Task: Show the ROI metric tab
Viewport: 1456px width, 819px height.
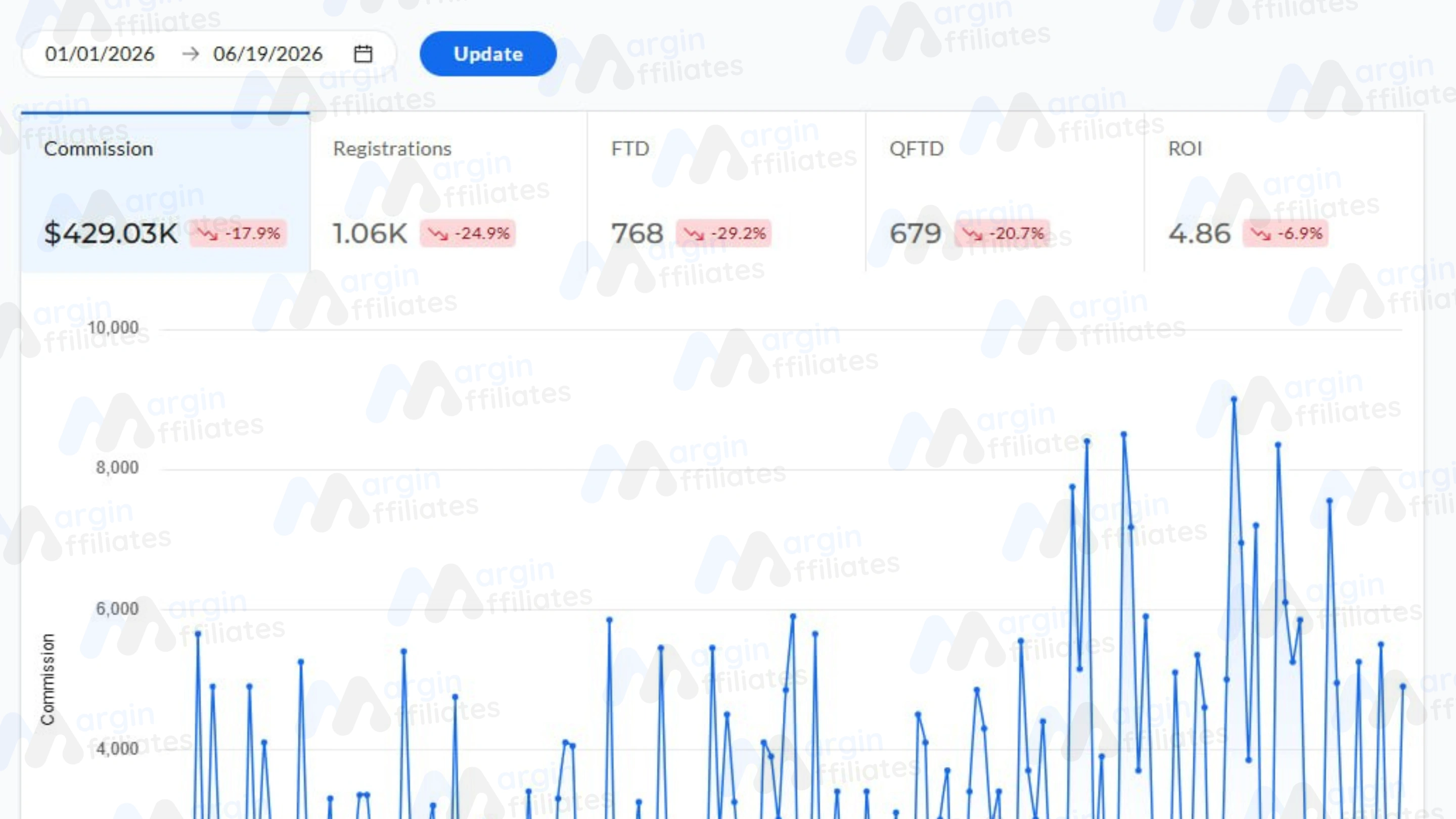Action: (x=1284, y=192)
